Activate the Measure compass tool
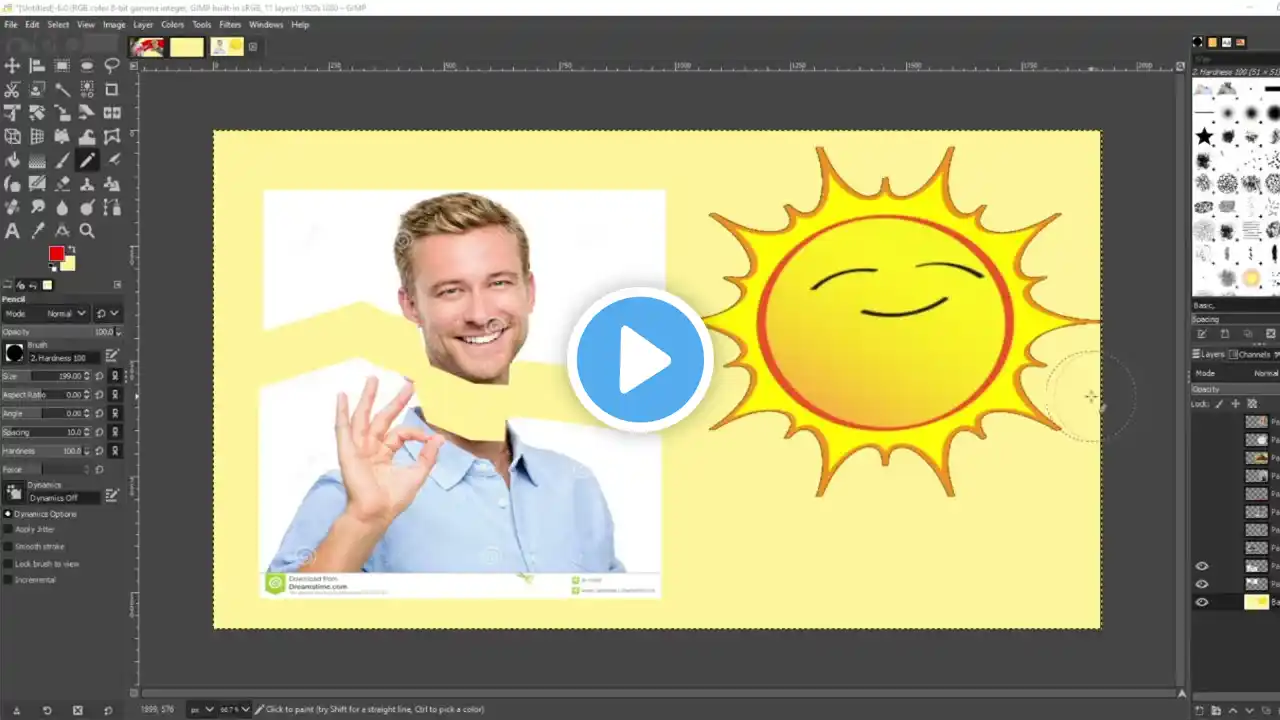This screenshot has width=1280, height=720. [x=62, y=231]
